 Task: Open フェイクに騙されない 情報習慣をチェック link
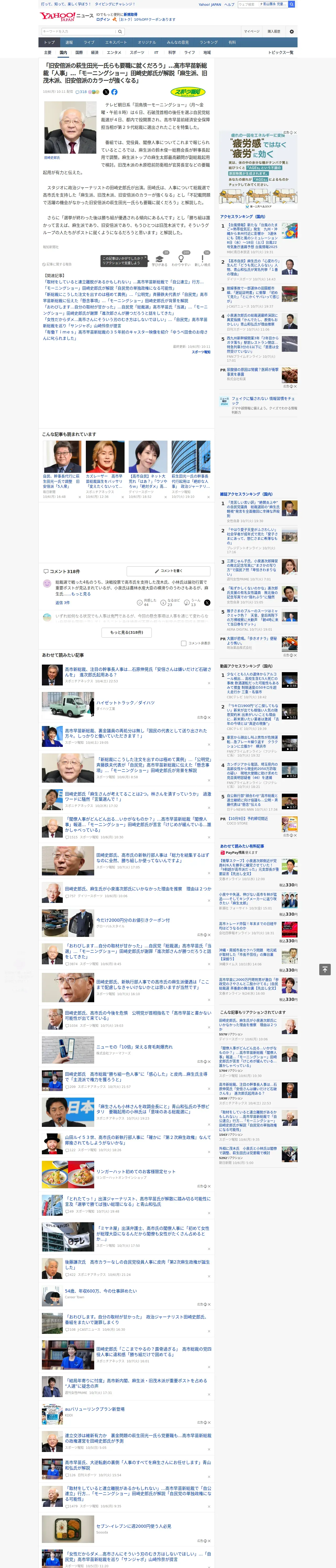[x=263, y=401]
